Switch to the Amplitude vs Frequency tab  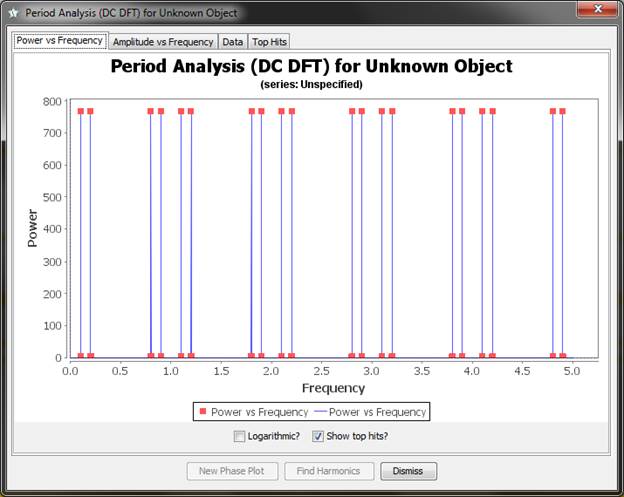click(x=163, y=42)
